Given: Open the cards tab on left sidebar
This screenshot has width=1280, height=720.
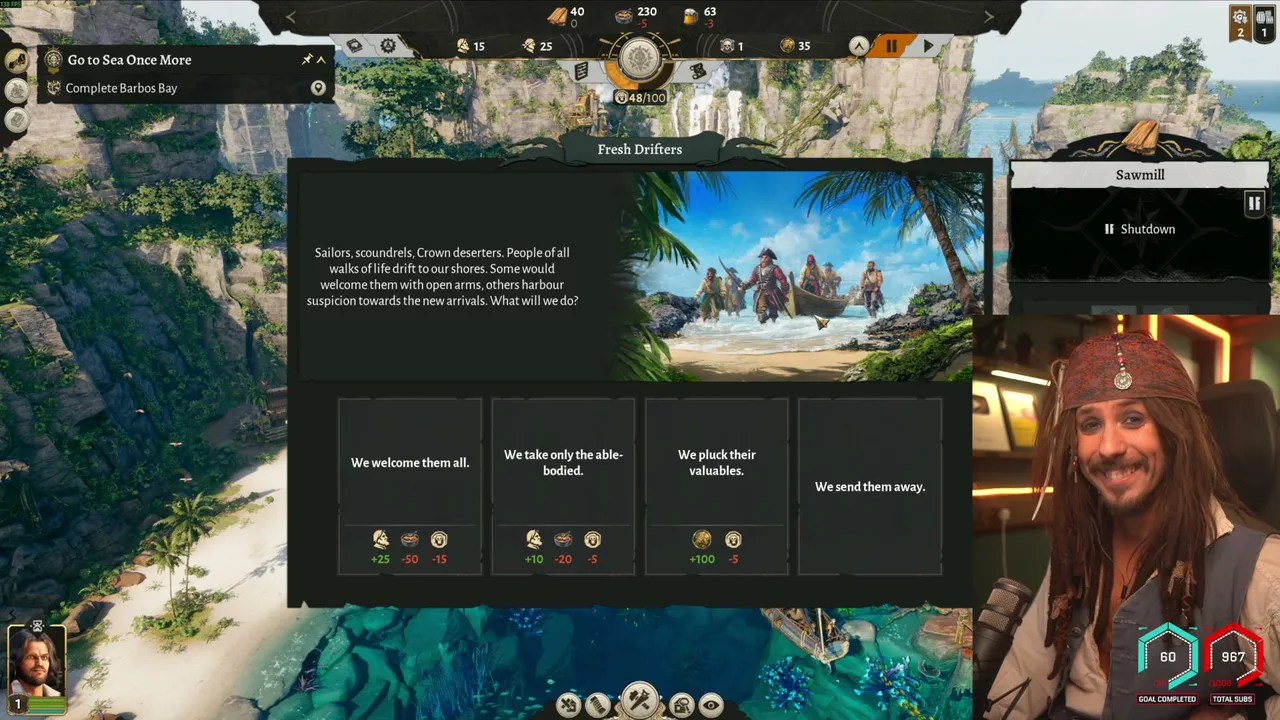Looking at the screenshot, I should [17, 119].
